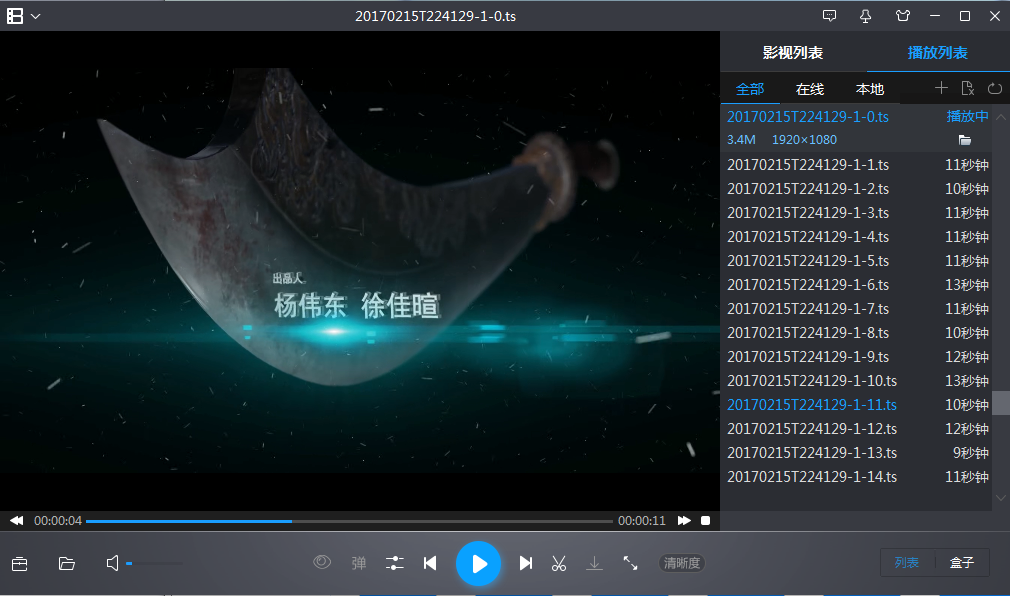Open a file with the folder icon
The image size is (1010, 596).
coord(67,564)
